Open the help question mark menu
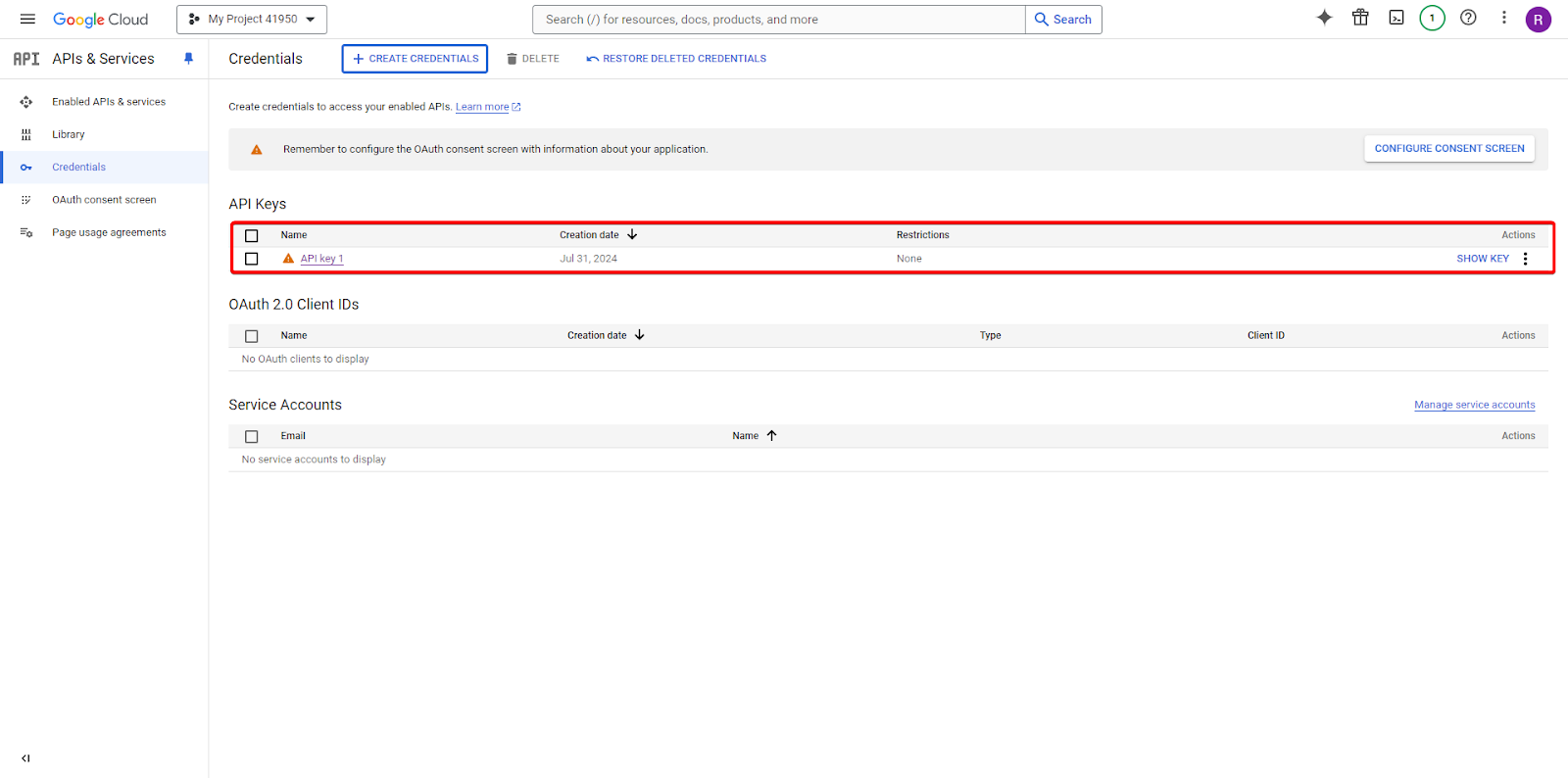 (1468, 18)
